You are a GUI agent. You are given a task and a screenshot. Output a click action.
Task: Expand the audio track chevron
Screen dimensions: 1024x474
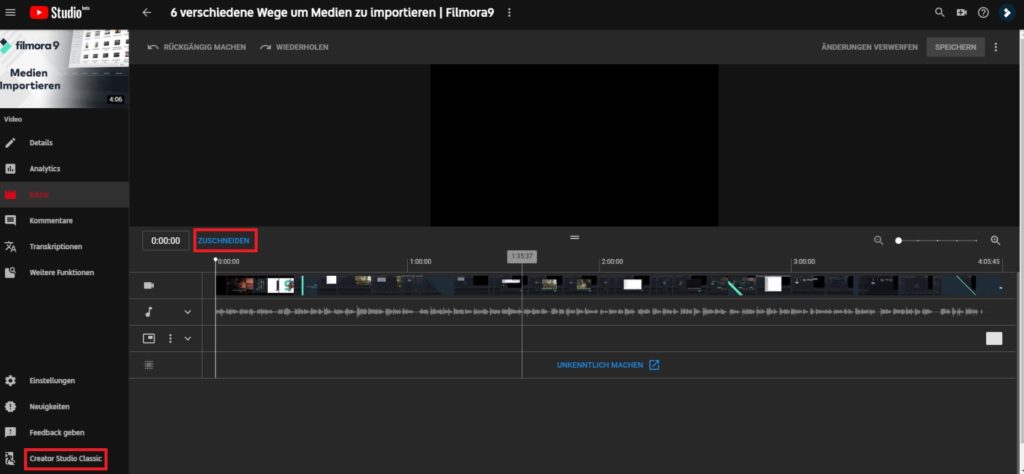(188, 312)
